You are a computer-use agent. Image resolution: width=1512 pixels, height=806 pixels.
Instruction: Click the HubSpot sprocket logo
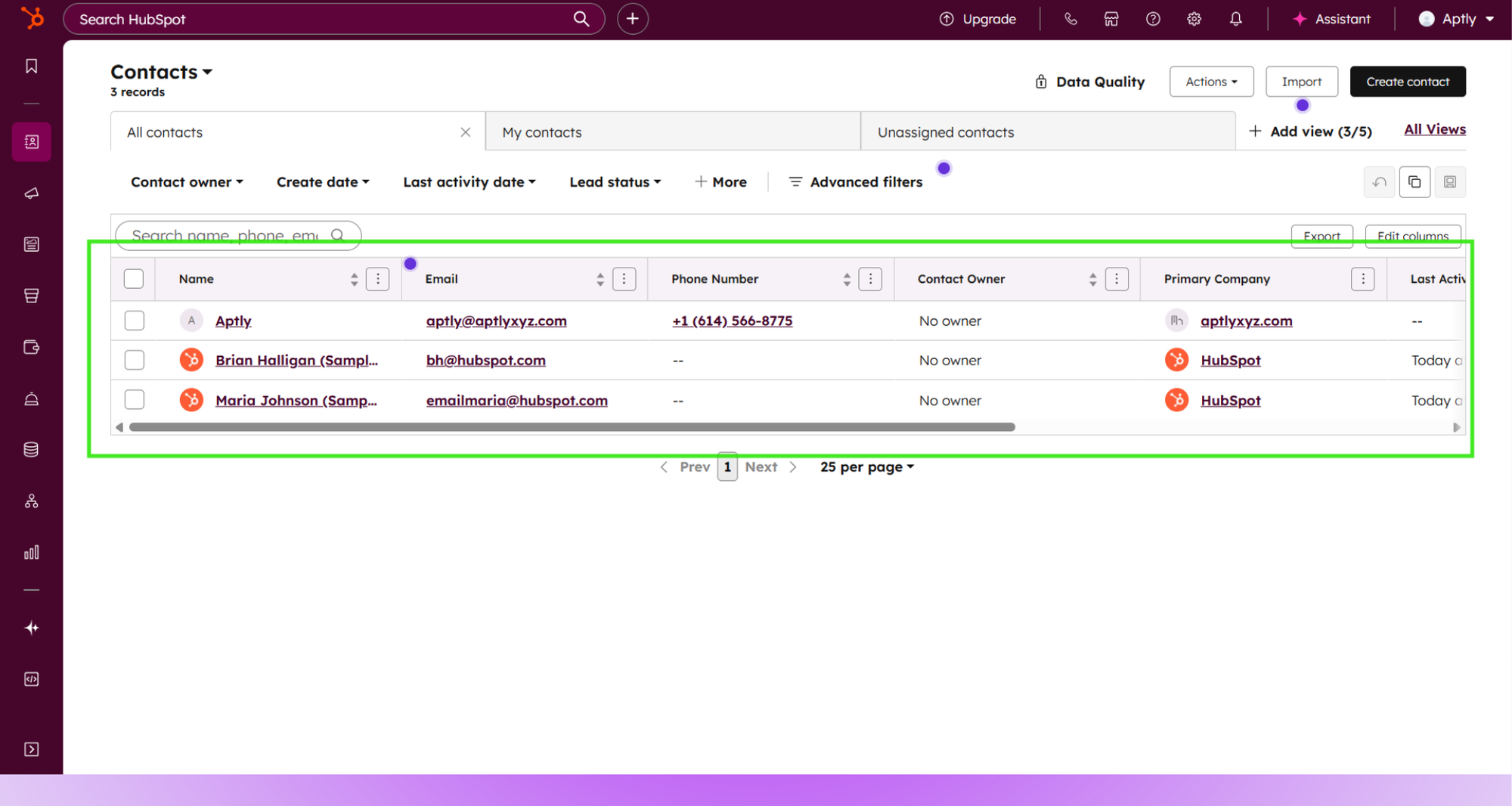pos(32,18)
